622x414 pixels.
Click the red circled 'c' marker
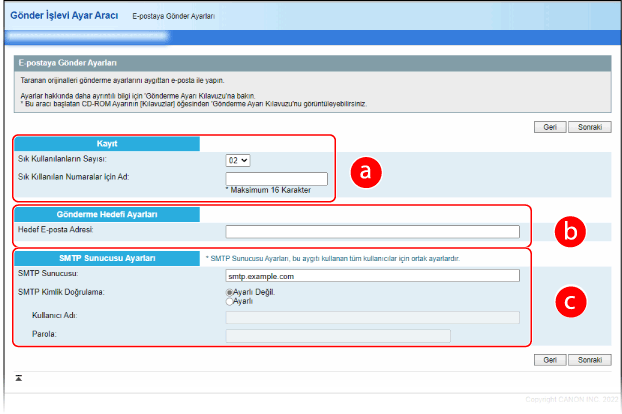click(x=571, y=300)
